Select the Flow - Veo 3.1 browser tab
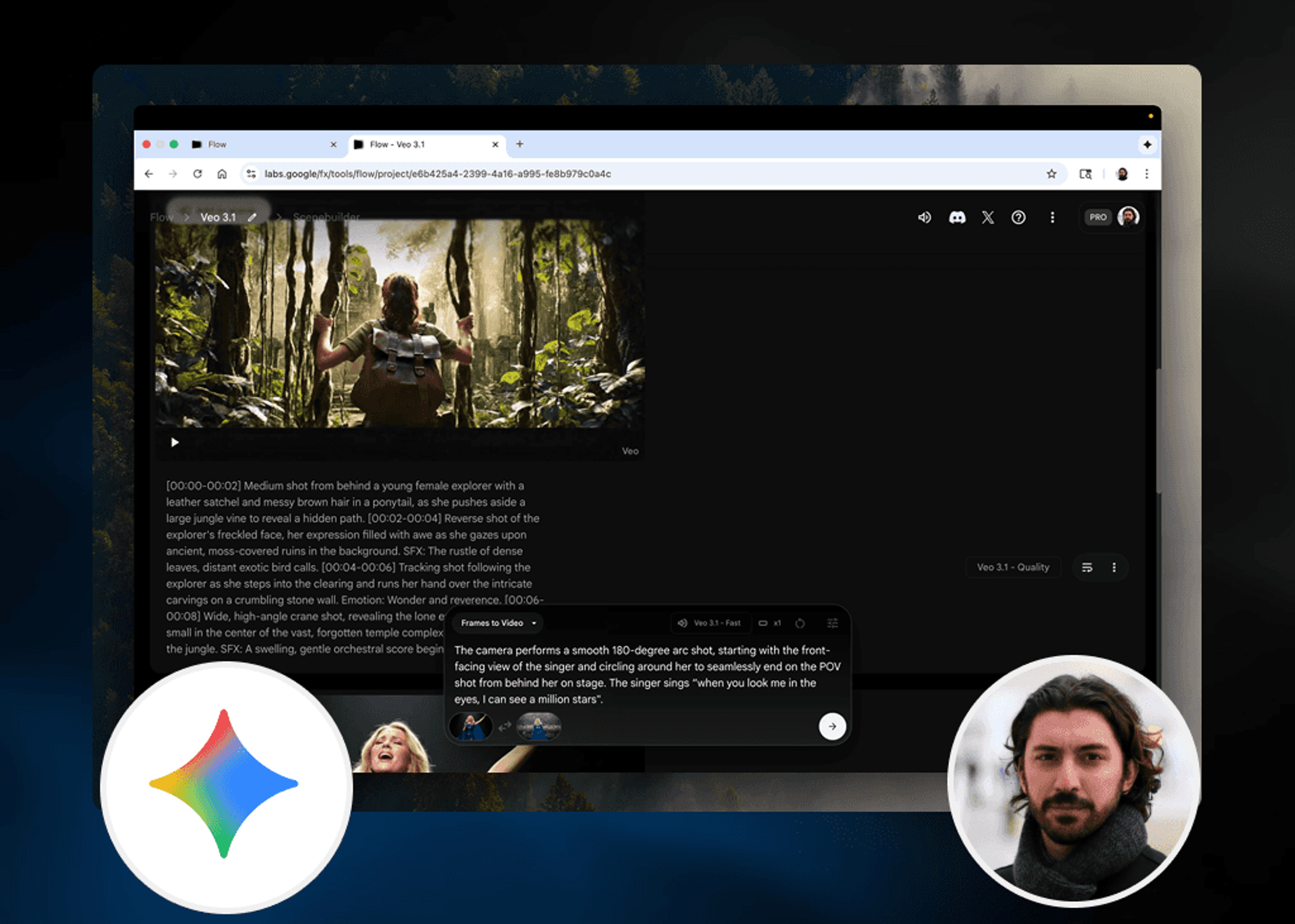1295x924 pixels. (x=427, y=145)
